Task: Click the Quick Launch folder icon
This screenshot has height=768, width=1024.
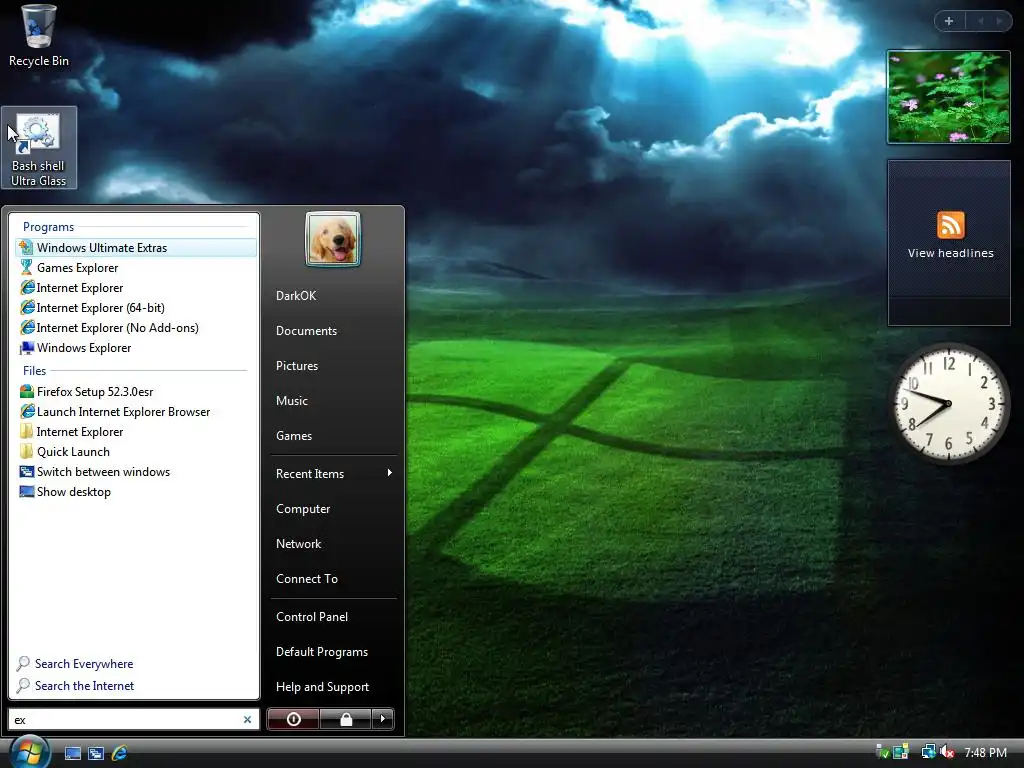Action: (x=26, y=452)
